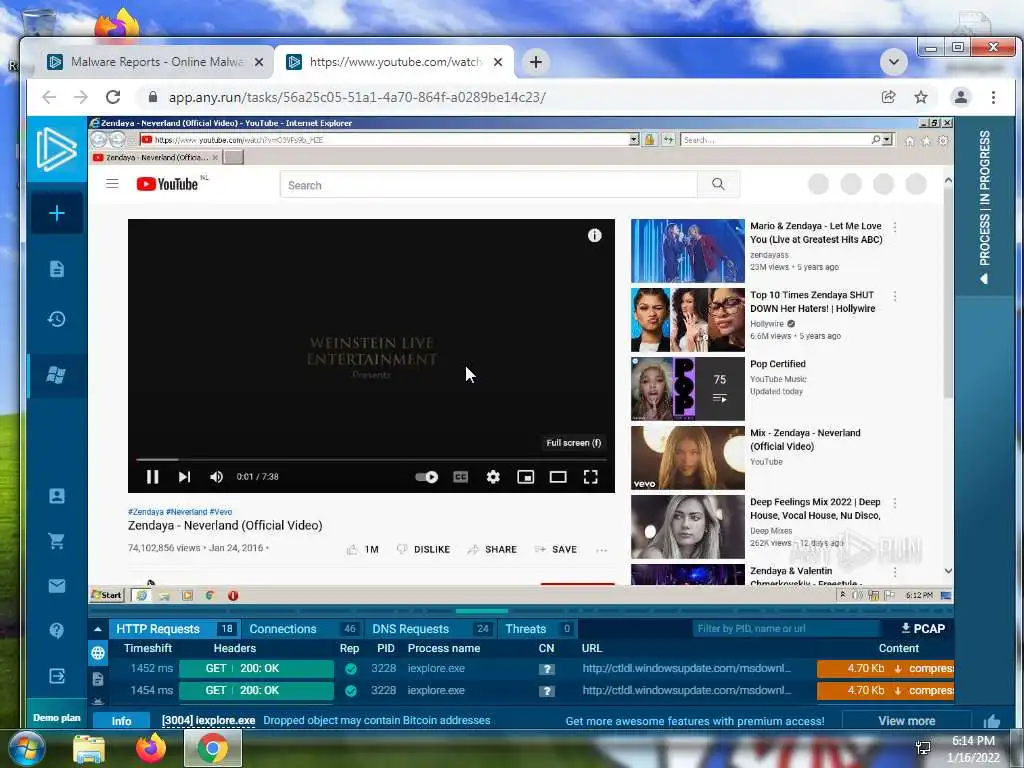Enable miniplayer mode icon
The image size is (1024, 768).
point(526,477)
